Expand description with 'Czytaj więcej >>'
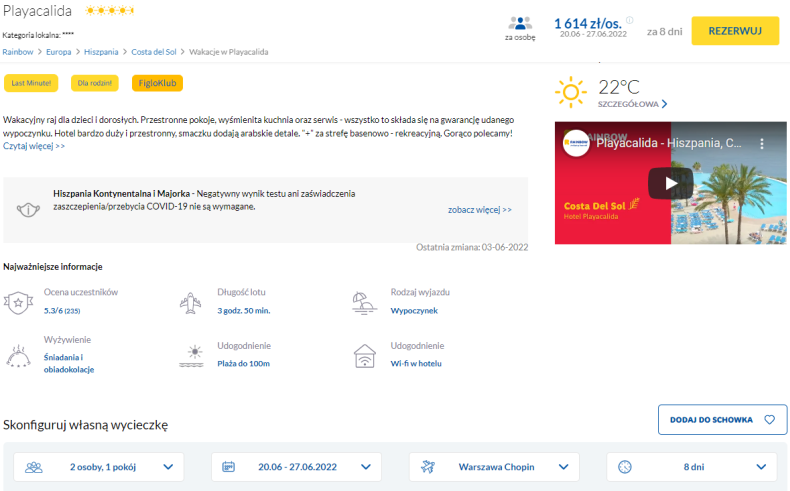790x491 pixels. point(34,146)
